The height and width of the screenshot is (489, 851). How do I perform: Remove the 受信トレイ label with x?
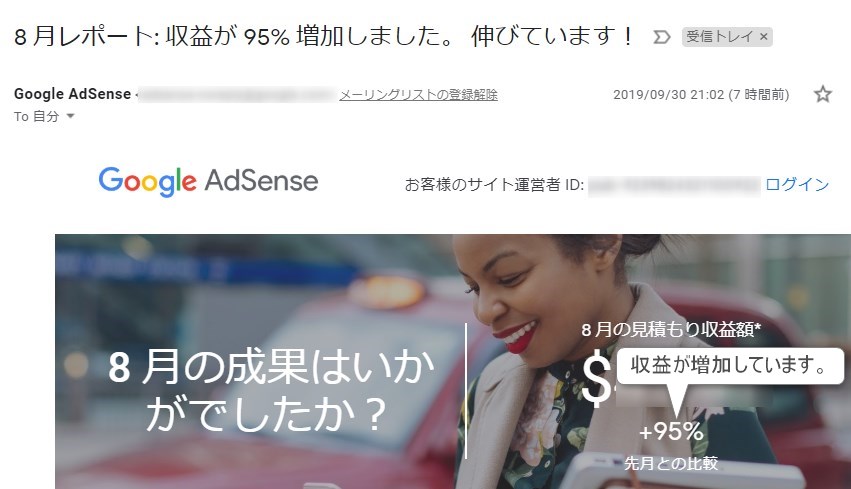[763, 36]
